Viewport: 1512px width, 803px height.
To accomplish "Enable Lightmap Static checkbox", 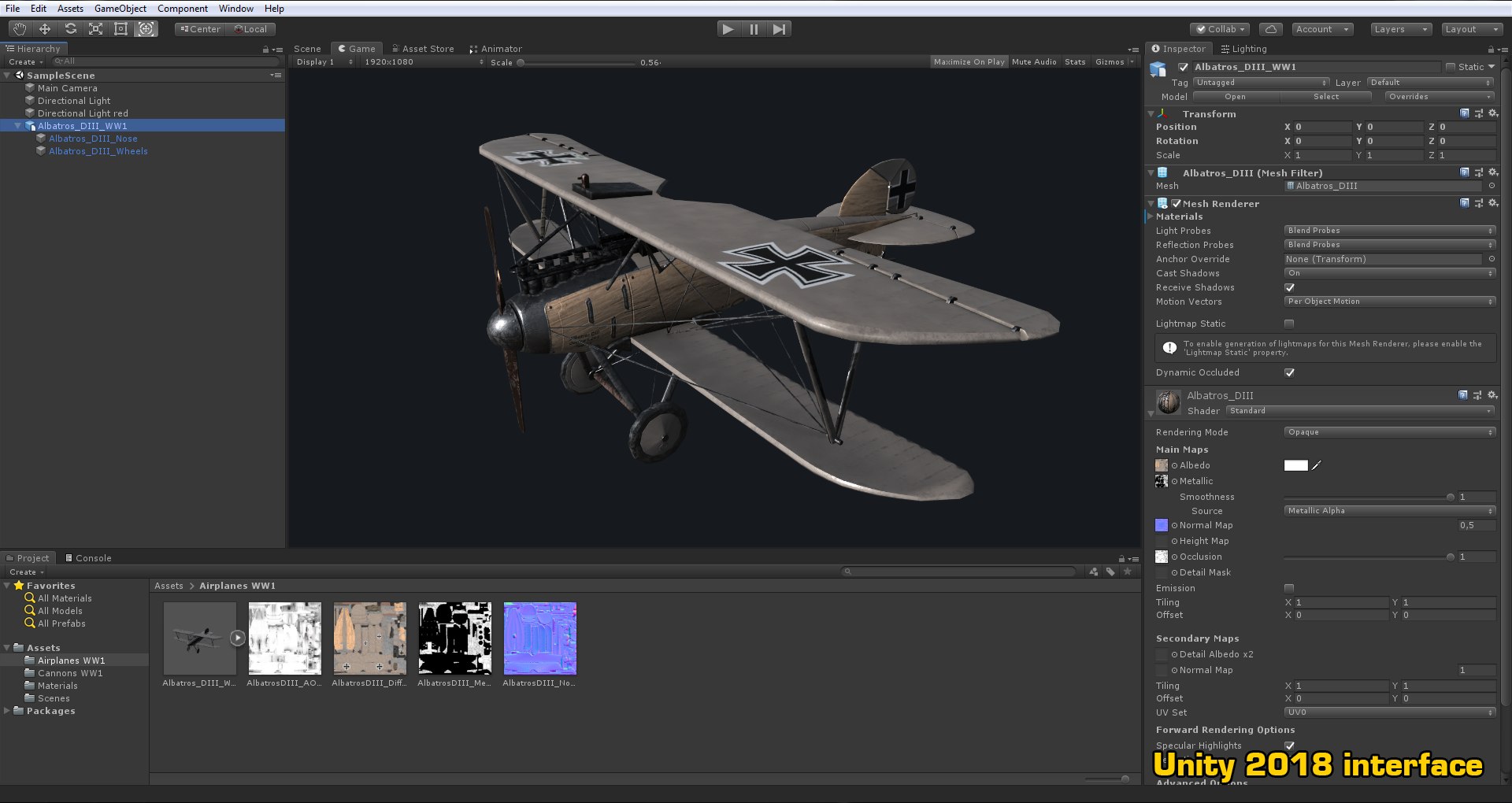I will [1289, 324].
